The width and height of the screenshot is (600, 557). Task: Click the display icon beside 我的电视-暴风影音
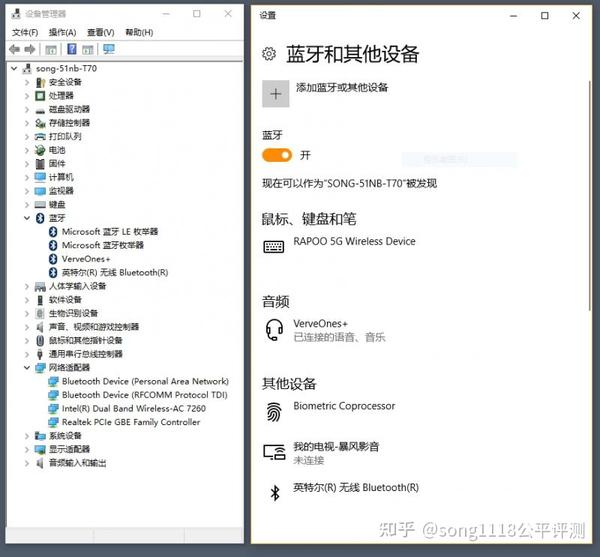coord(274,452)
